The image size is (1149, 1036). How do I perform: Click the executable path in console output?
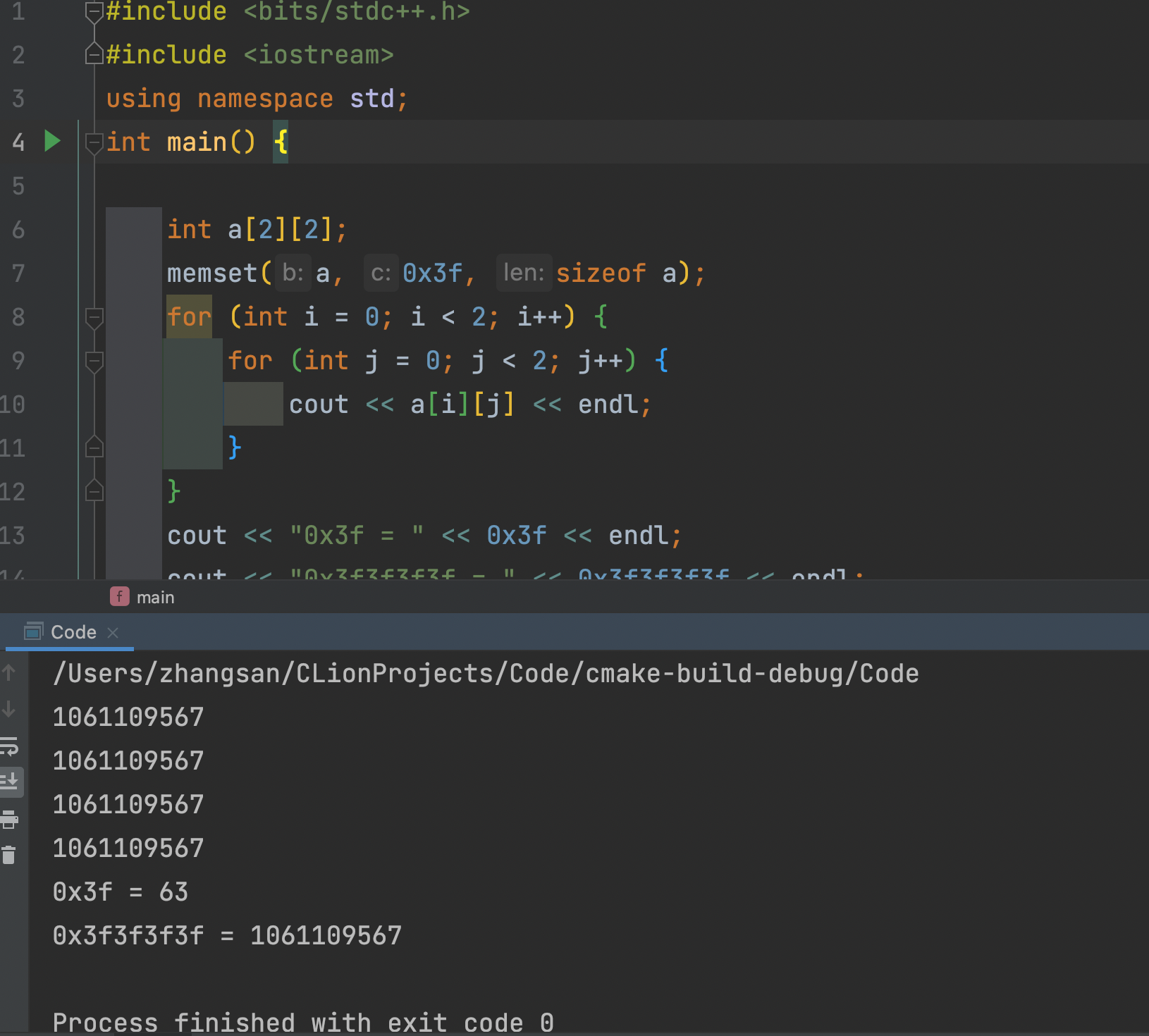[486, 674]
